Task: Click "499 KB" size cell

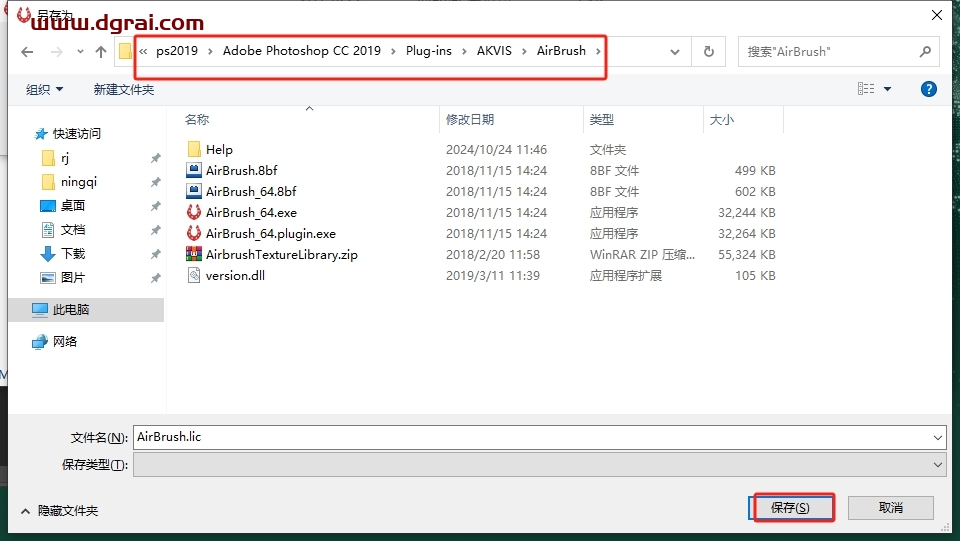Action: tap(755, 171)
